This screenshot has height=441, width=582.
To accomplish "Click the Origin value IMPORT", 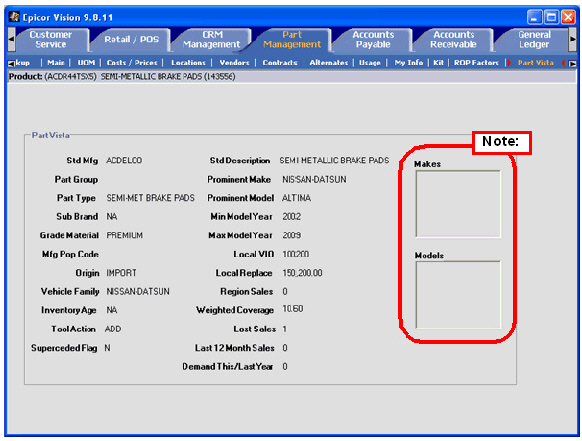I will point(121,273).
